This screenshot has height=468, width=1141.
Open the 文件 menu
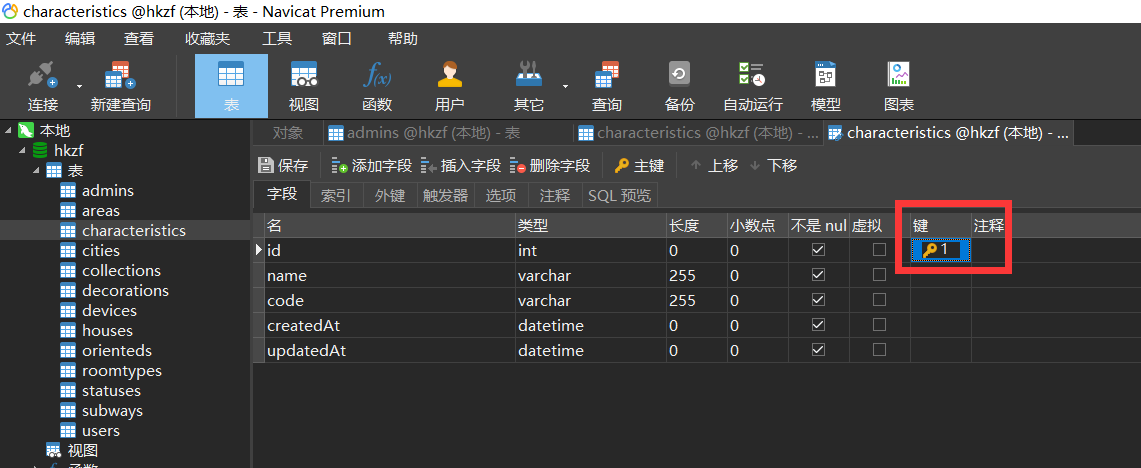20,39
